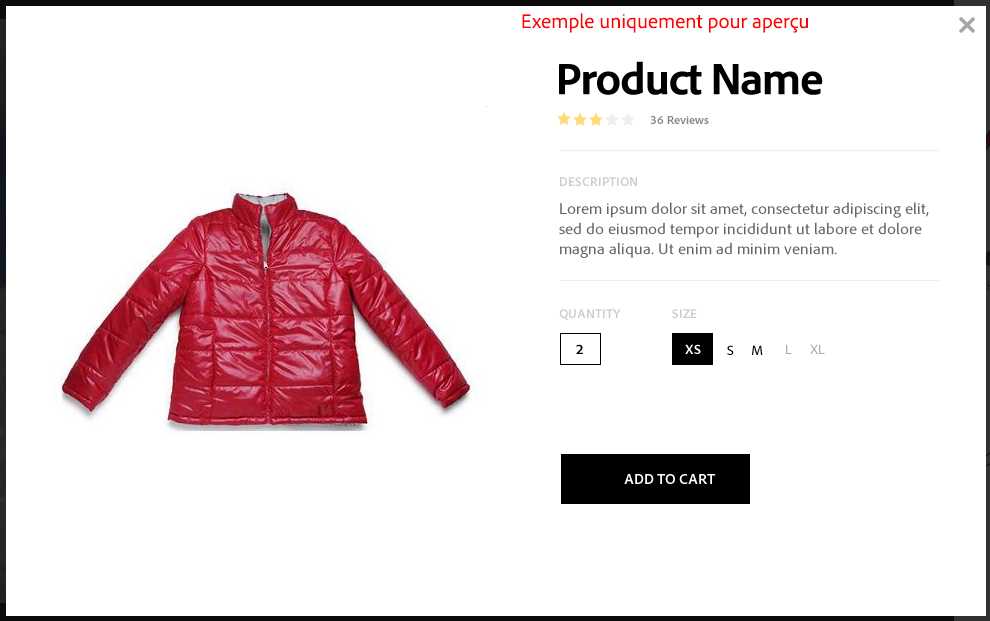This screenshot has height=621, width=990.
Task: Click the second rating star
Action: pos(580,119)
